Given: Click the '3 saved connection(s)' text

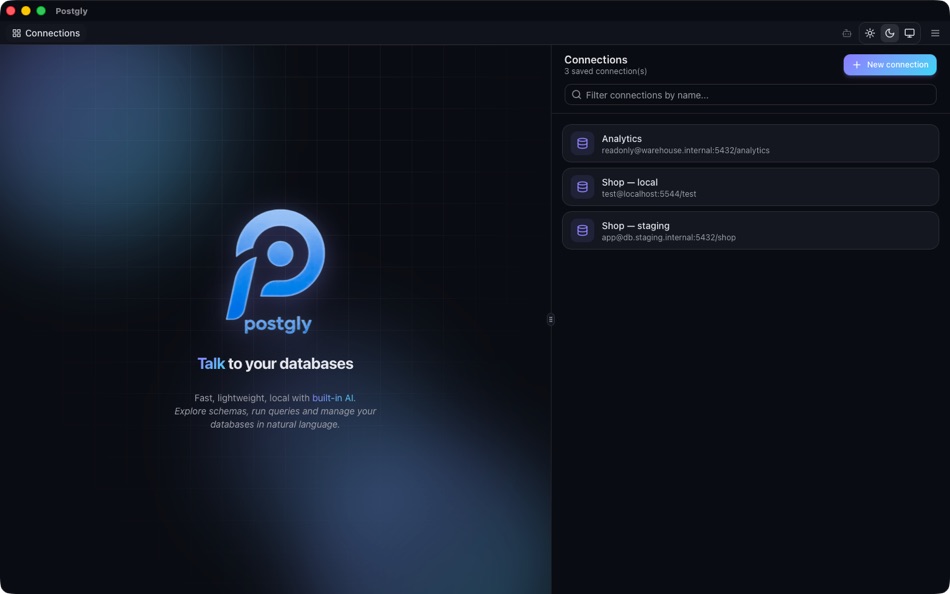Looking at the screenshot, I should [605, 72].
